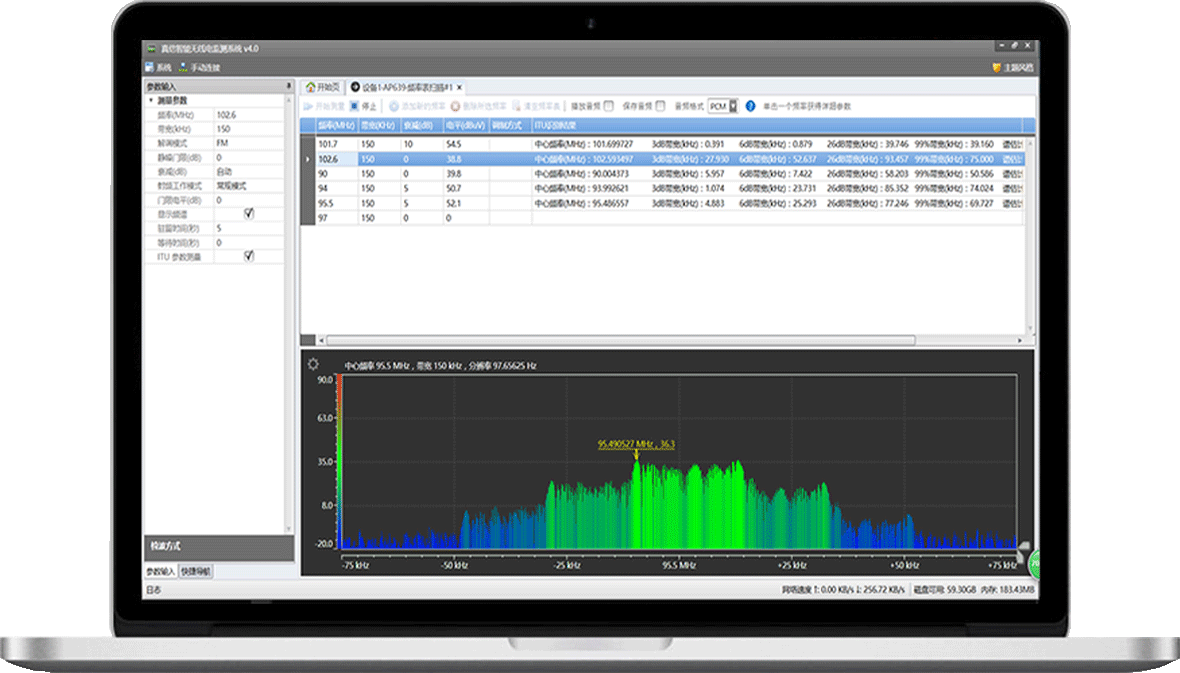Viewport: 1180px width, 673px height.
Task: Click the level color scale bar on chart
Action: [339, 461]
